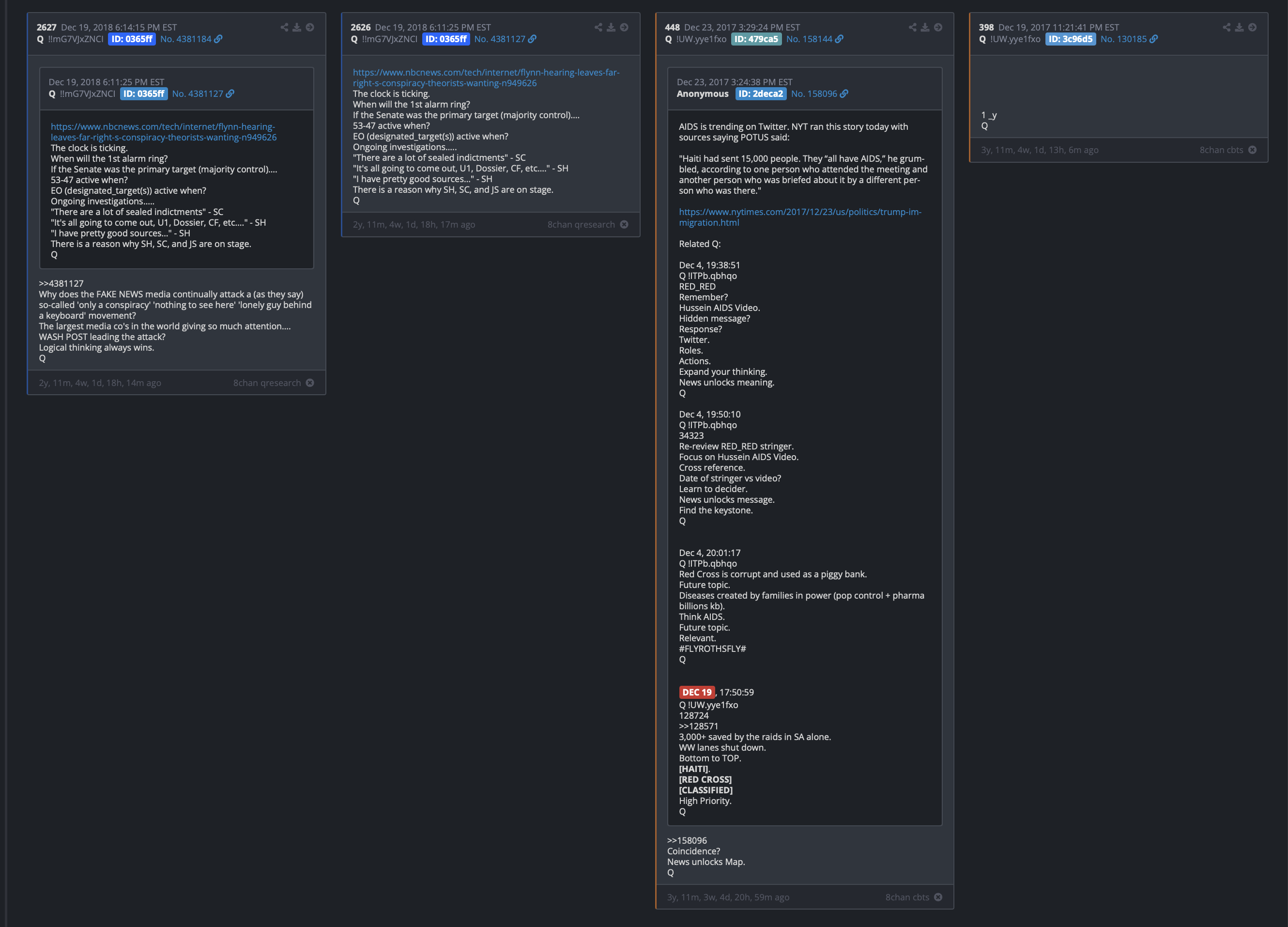Viewport: 1288px width, 927px height.
Task: Open quoted post link No. 158096
Action: click(x=814, y=94)
